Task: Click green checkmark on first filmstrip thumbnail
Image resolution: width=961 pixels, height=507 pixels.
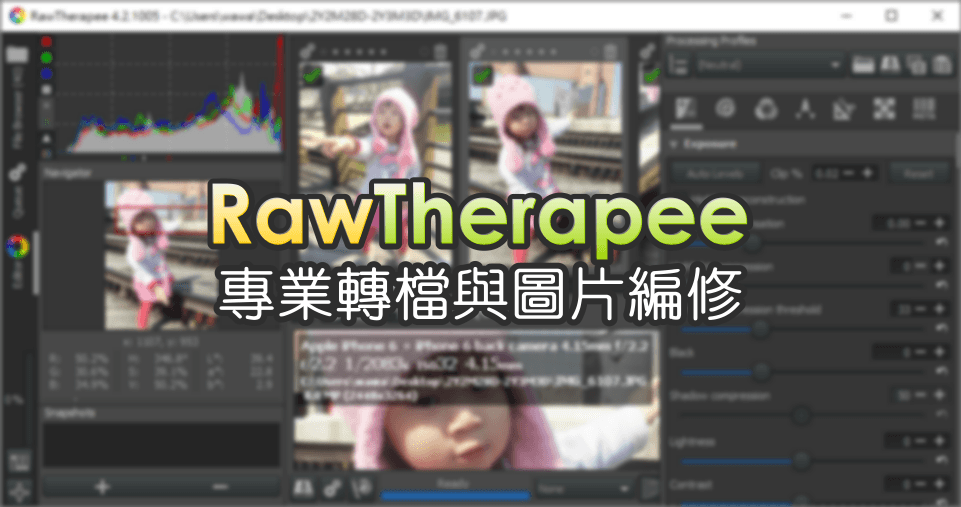Action: pos(312,75)
